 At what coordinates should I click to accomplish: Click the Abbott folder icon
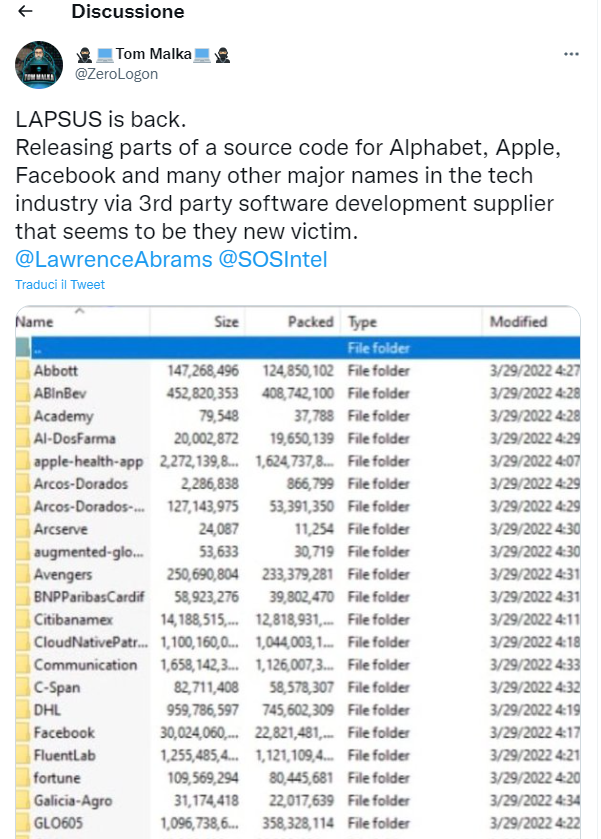pos(22,371)
